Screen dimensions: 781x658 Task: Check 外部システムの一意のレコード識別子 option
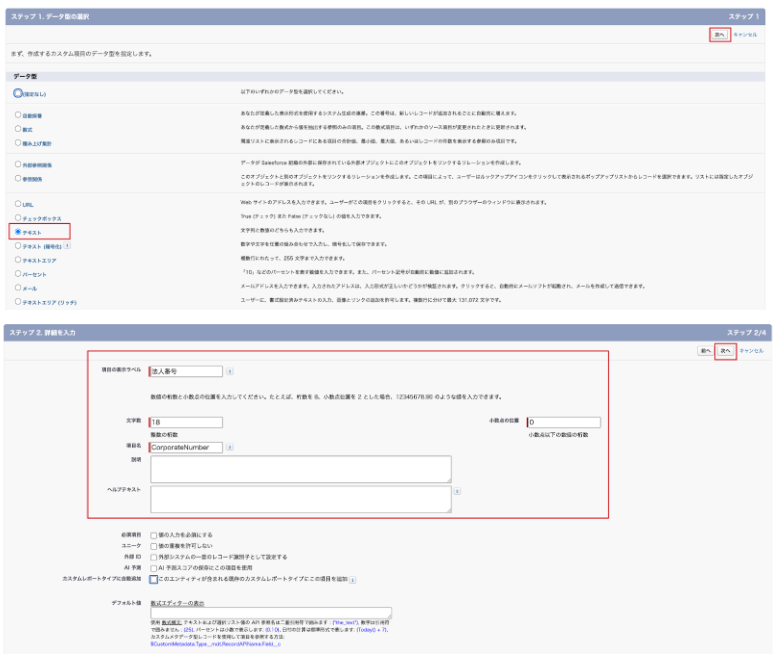[152, 557]
